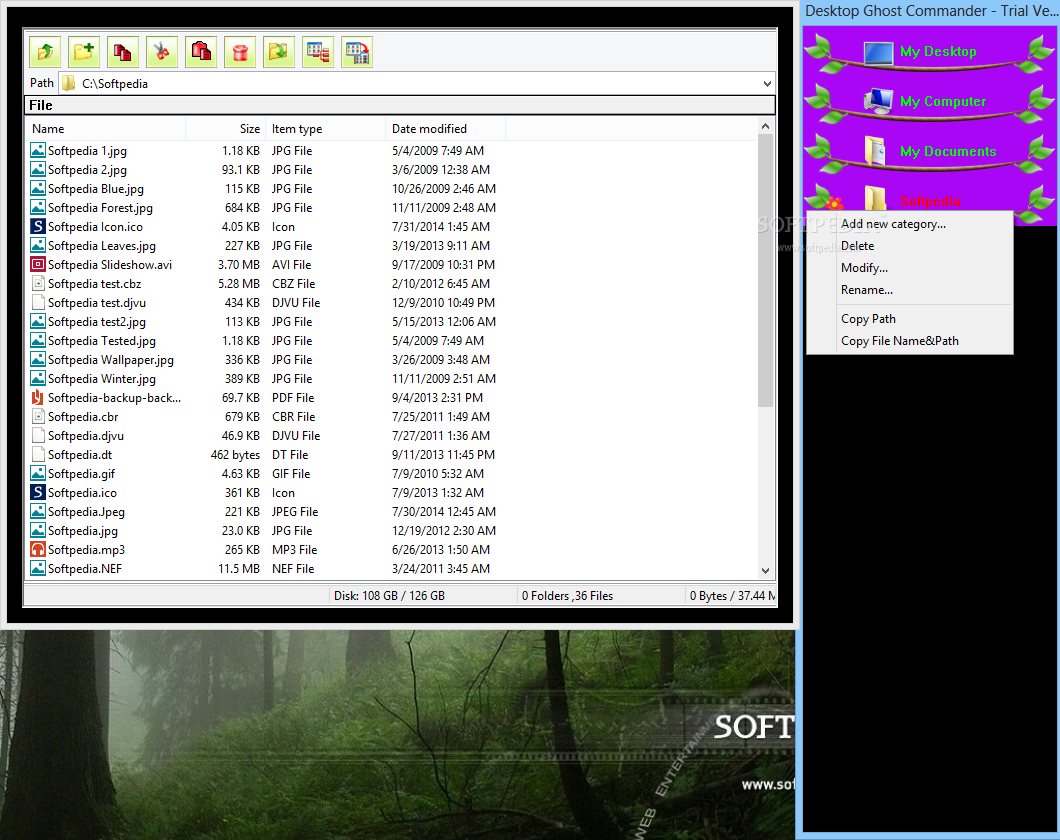Click the cut scissors toolbar icon
The image size is (1060, 840).
(162, 52)
